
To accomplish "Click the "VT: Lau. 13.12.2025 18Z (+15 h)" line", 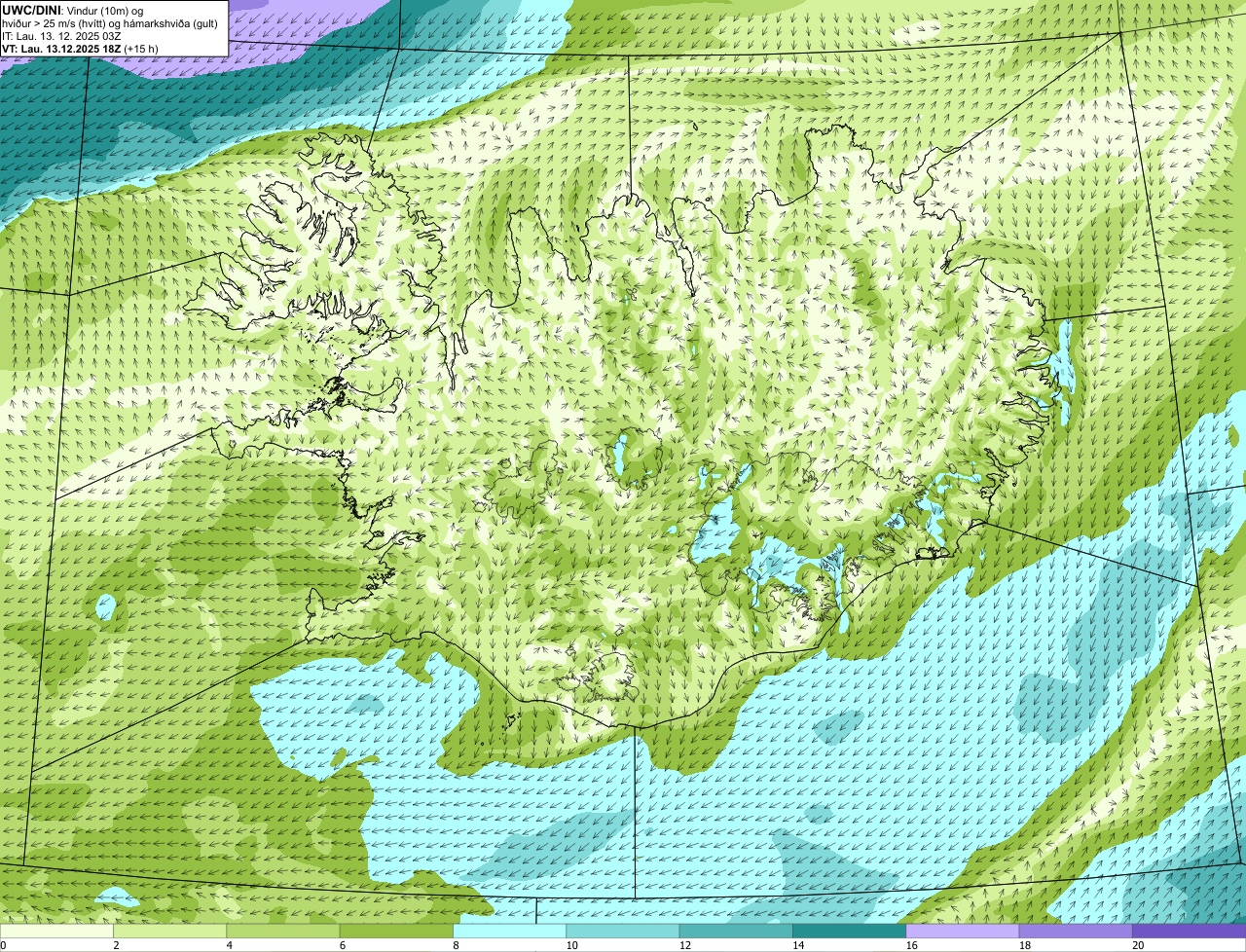I will (80, 49).
